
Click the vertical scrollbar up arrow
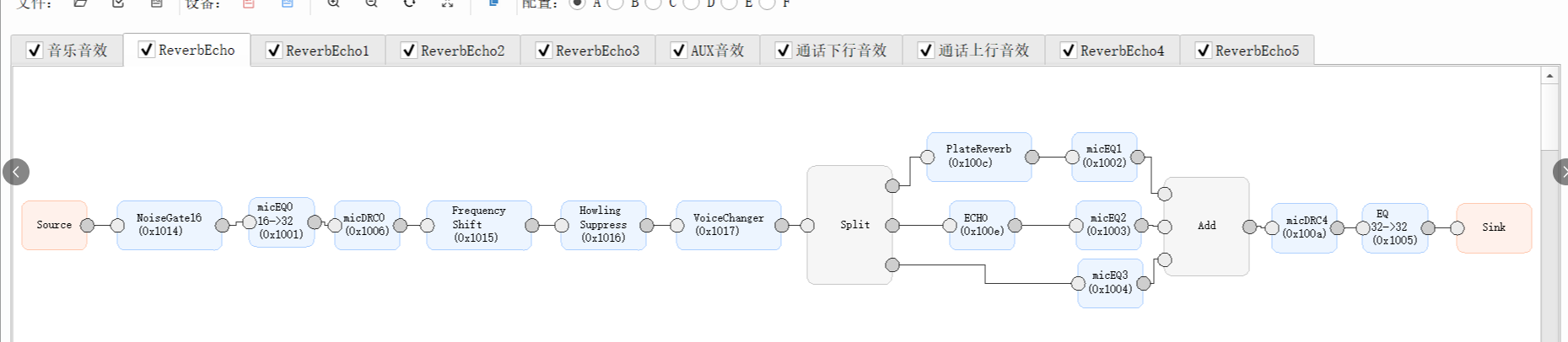(x=1549, y=75)
